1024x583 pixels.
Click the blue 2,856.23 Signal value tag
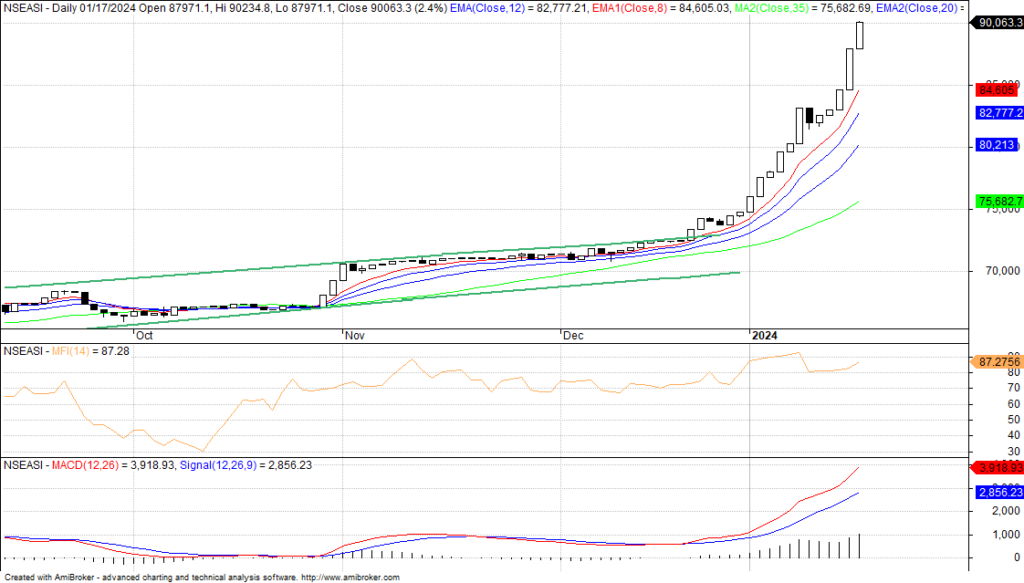pos(996,493)
